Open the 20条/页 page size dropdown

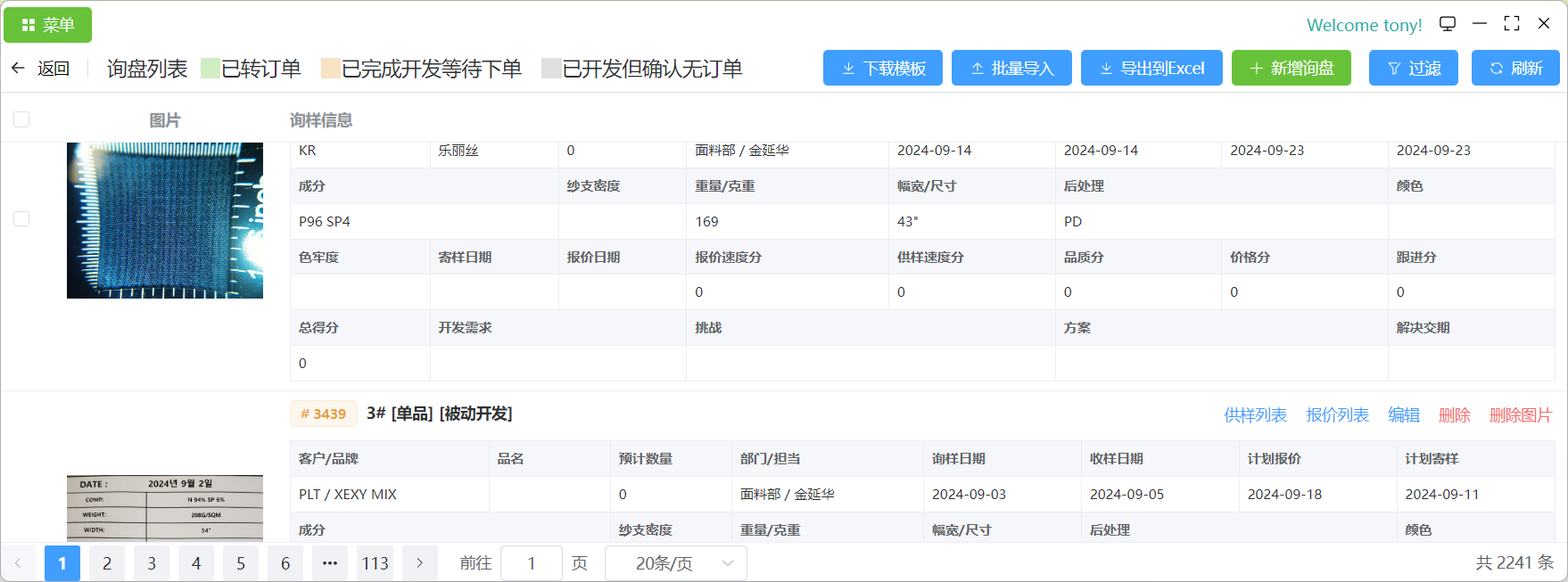[675, 563]
